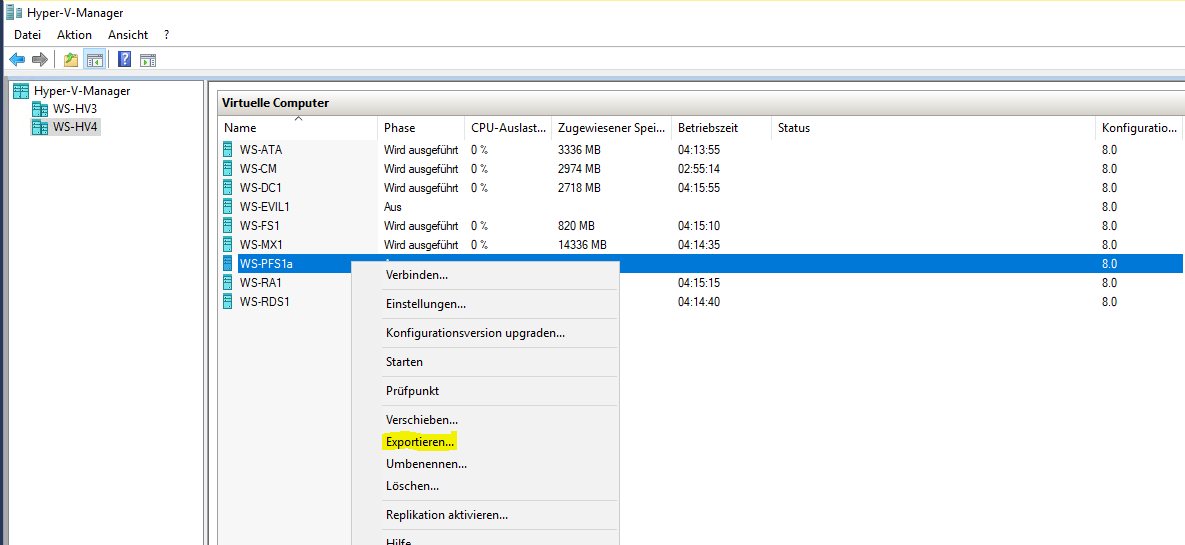The image size is (1185, 545).
Task: Open the ? help menu
Action: [166, 35]
